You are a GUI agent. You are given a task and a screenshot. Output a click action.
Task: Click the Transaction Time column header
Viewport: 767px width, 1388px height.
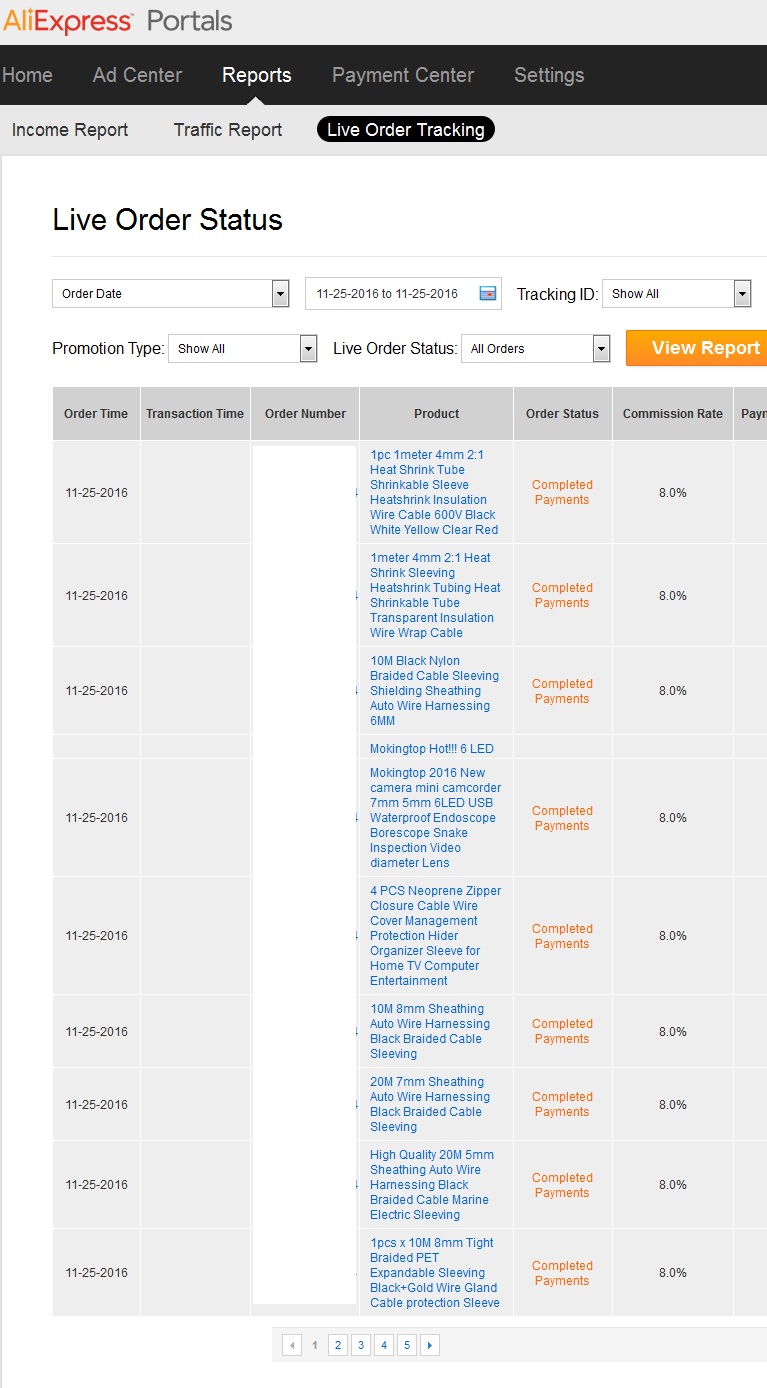point(195,414)
